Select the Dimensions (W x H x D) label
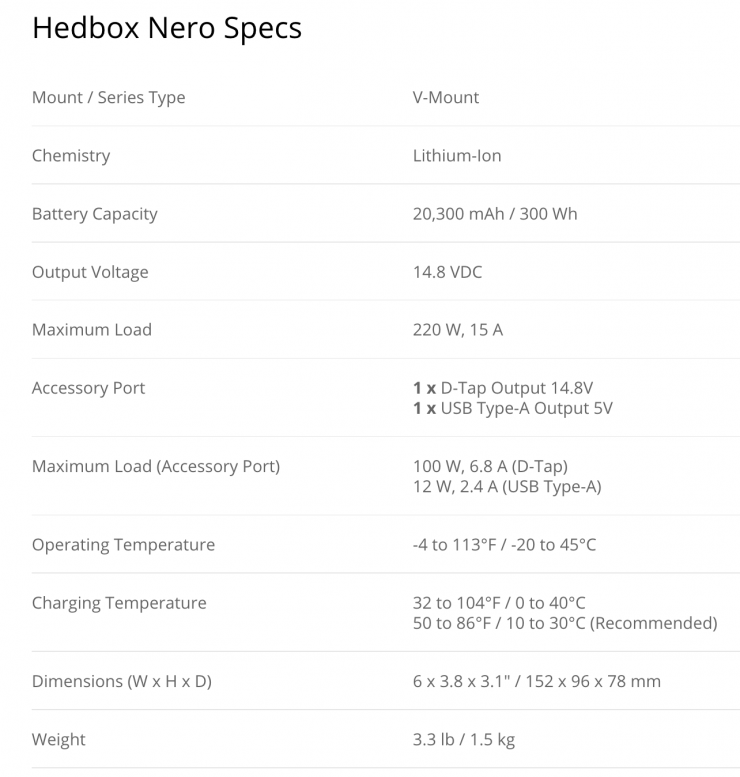This screenshot has width=740, height=777. [121, 682]
